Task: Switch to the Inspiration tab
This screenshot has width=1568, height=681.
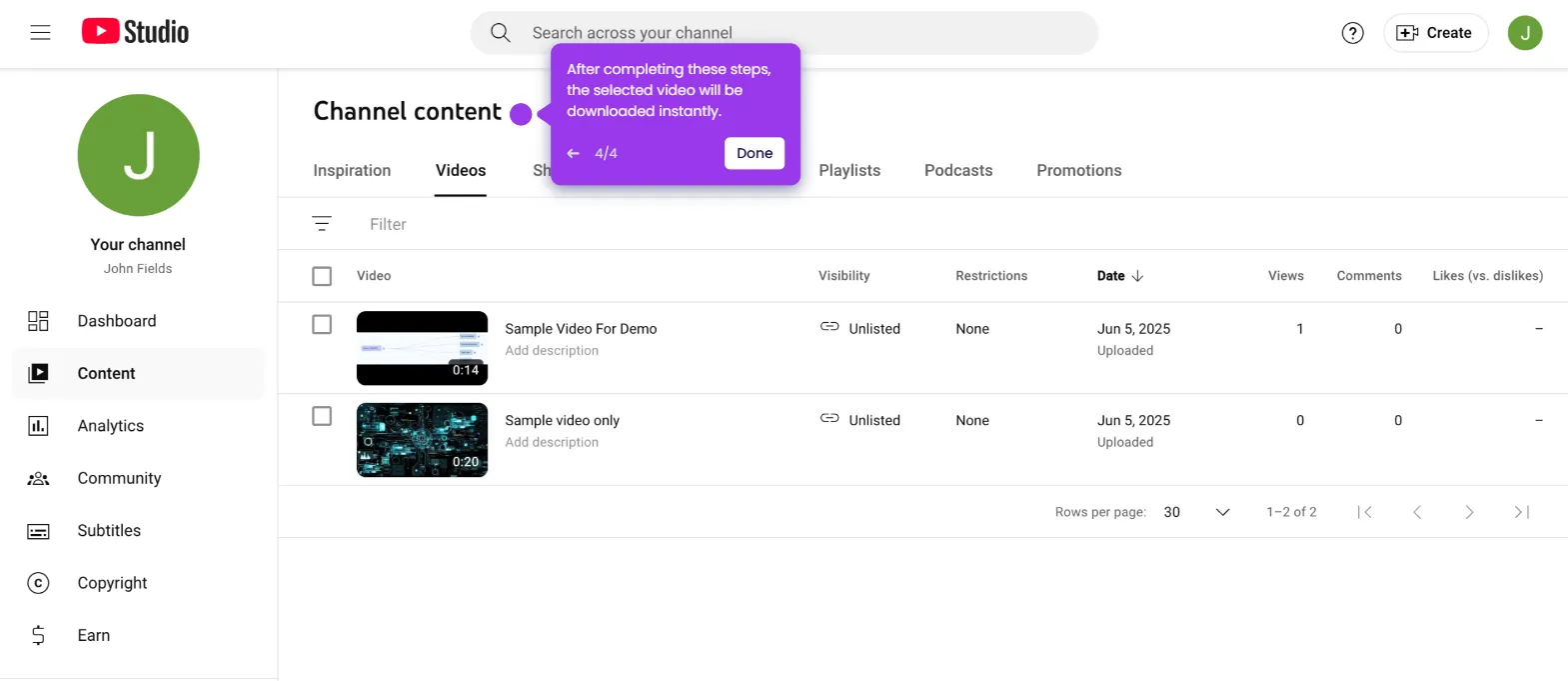Action: [352, 170]
